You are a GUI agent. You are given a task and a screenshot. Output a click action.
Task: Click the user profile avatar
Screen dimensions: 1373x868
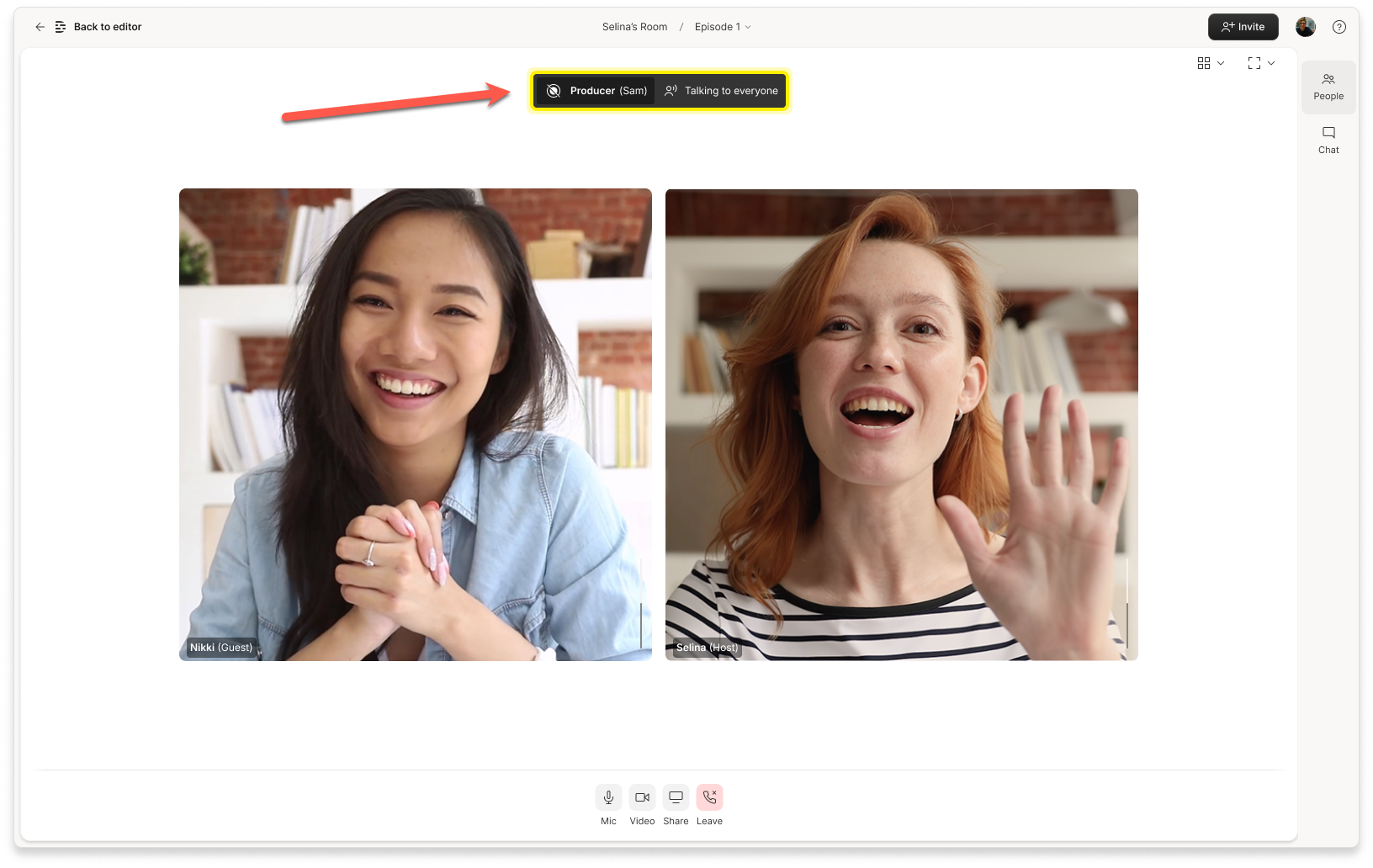[x=1305, y=27]
